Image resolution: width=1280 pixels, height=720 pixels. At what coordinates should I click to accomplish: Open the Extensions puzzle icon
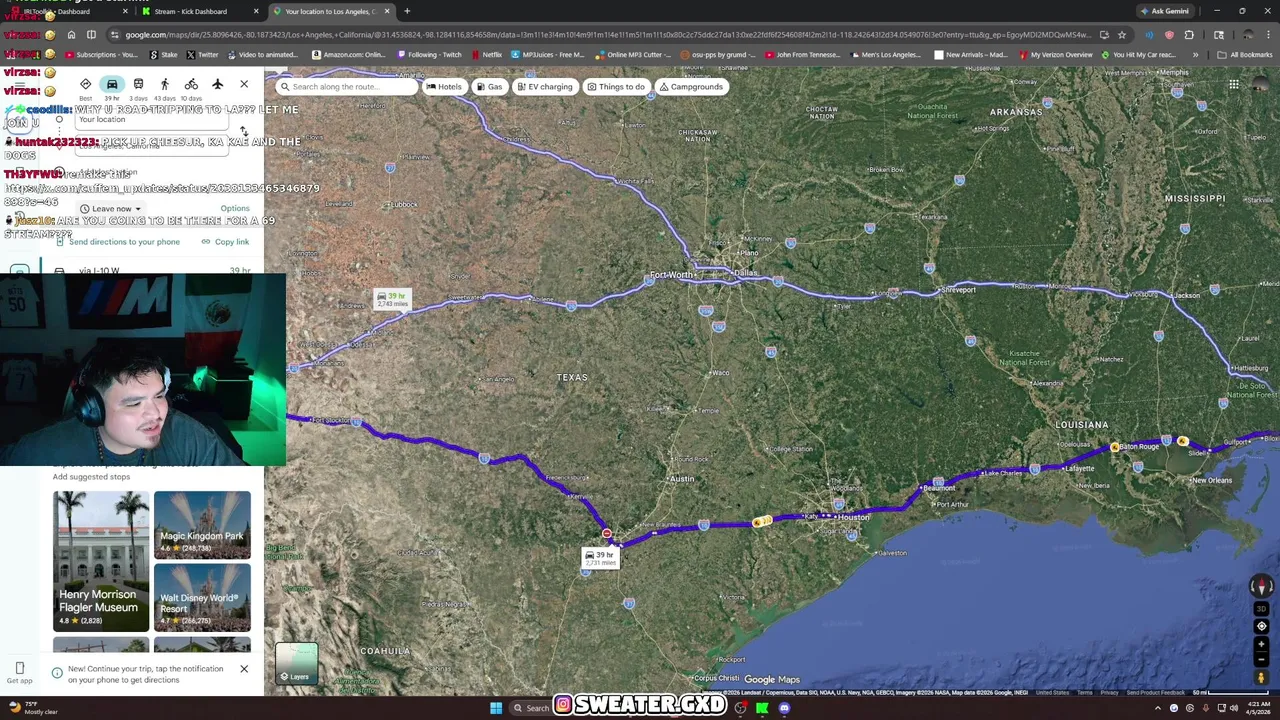pos(1189,35)
